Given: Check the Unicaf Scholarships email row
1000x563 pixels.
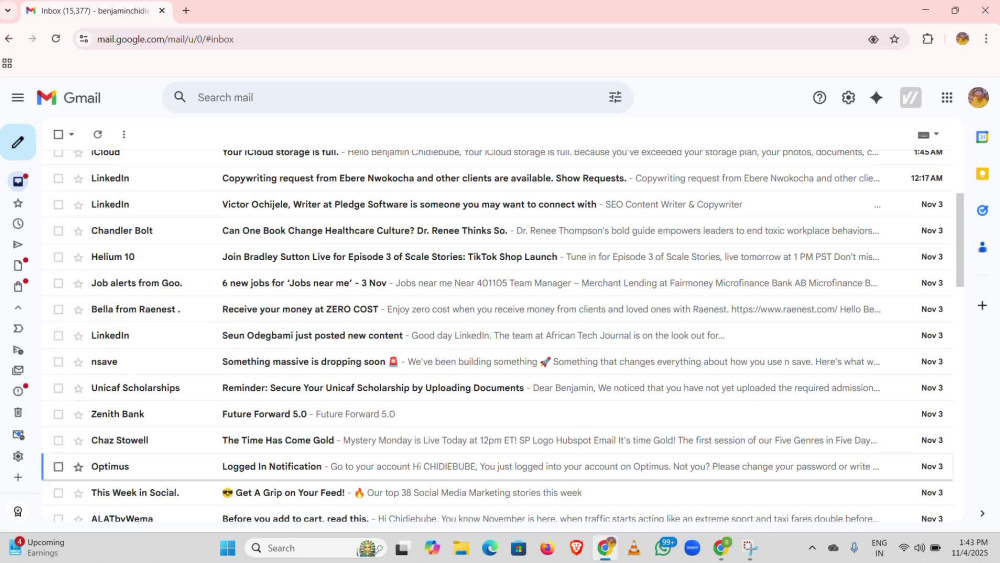Looking at the screenshot, I should [x=58, y=388].
